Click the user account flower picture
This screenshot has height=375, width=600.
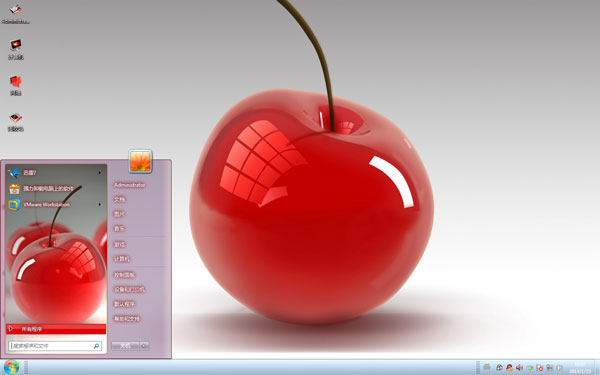(140, 161)
